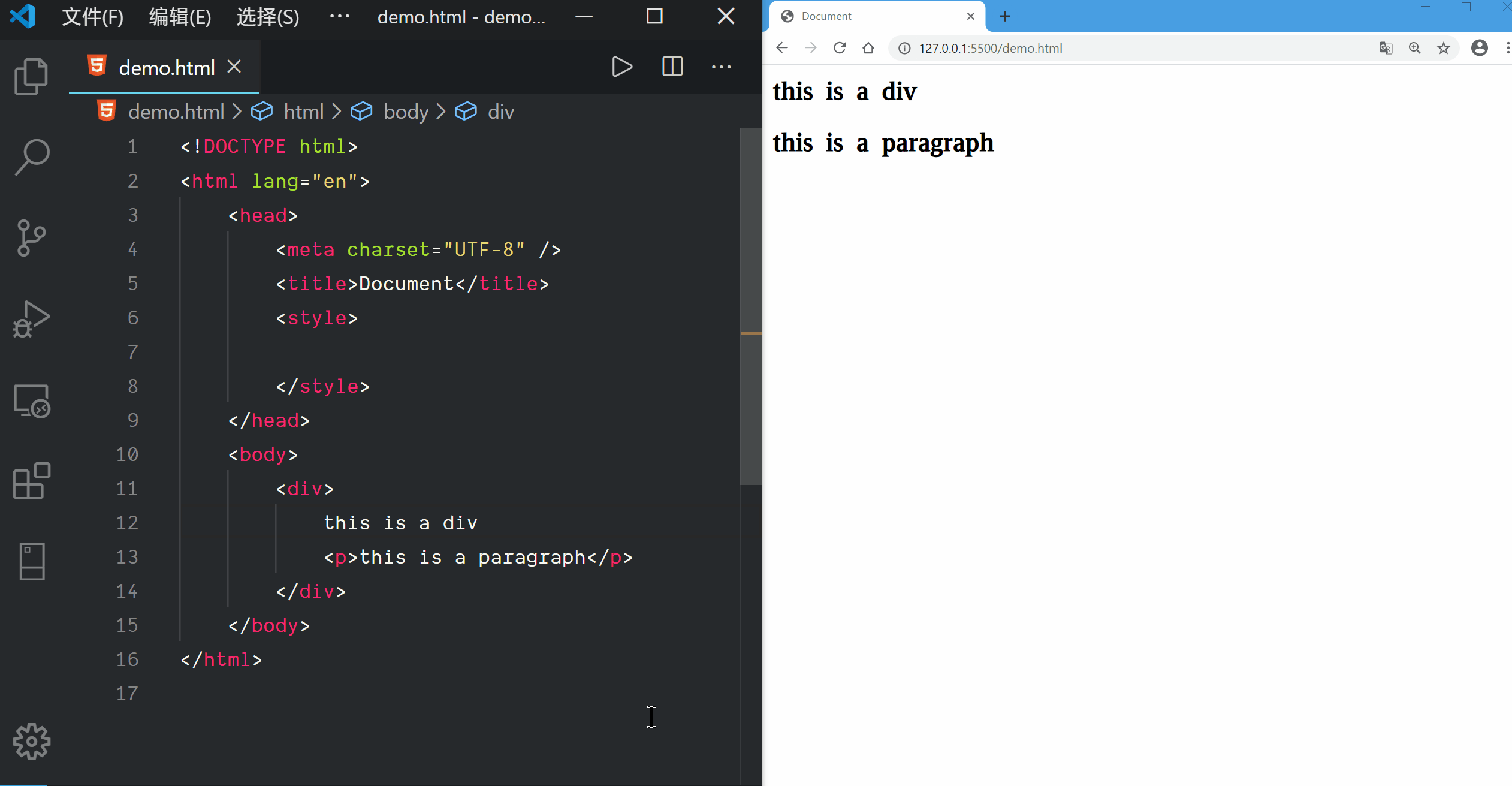Image resolution: width=1512 pixels, height=786 pixels.
Task: Click the editor vertical scrollbar slider
Action: (x=750, y=306)
